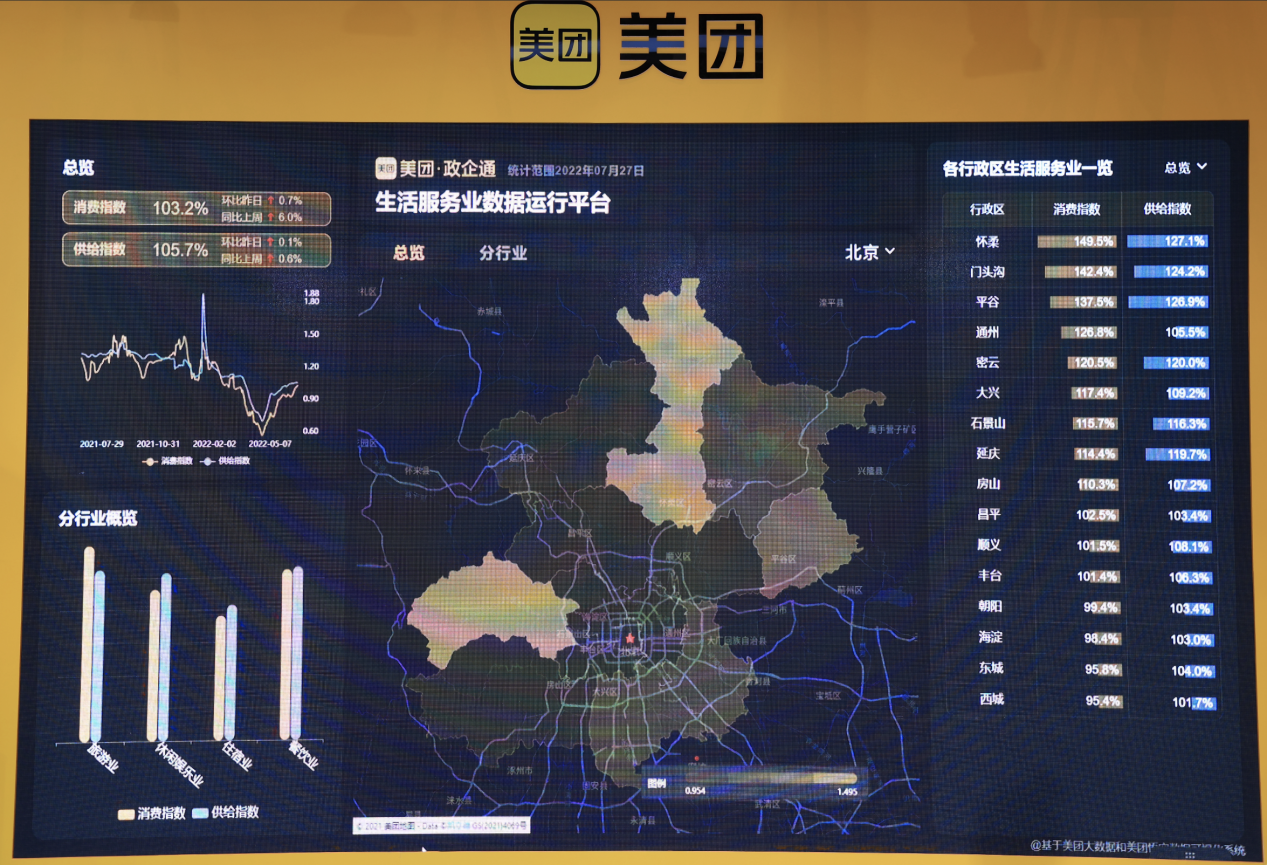Click the small 美团 badge beside 政企通
The width and height of the screenshot is (1267, 865).
click(386, 169)
